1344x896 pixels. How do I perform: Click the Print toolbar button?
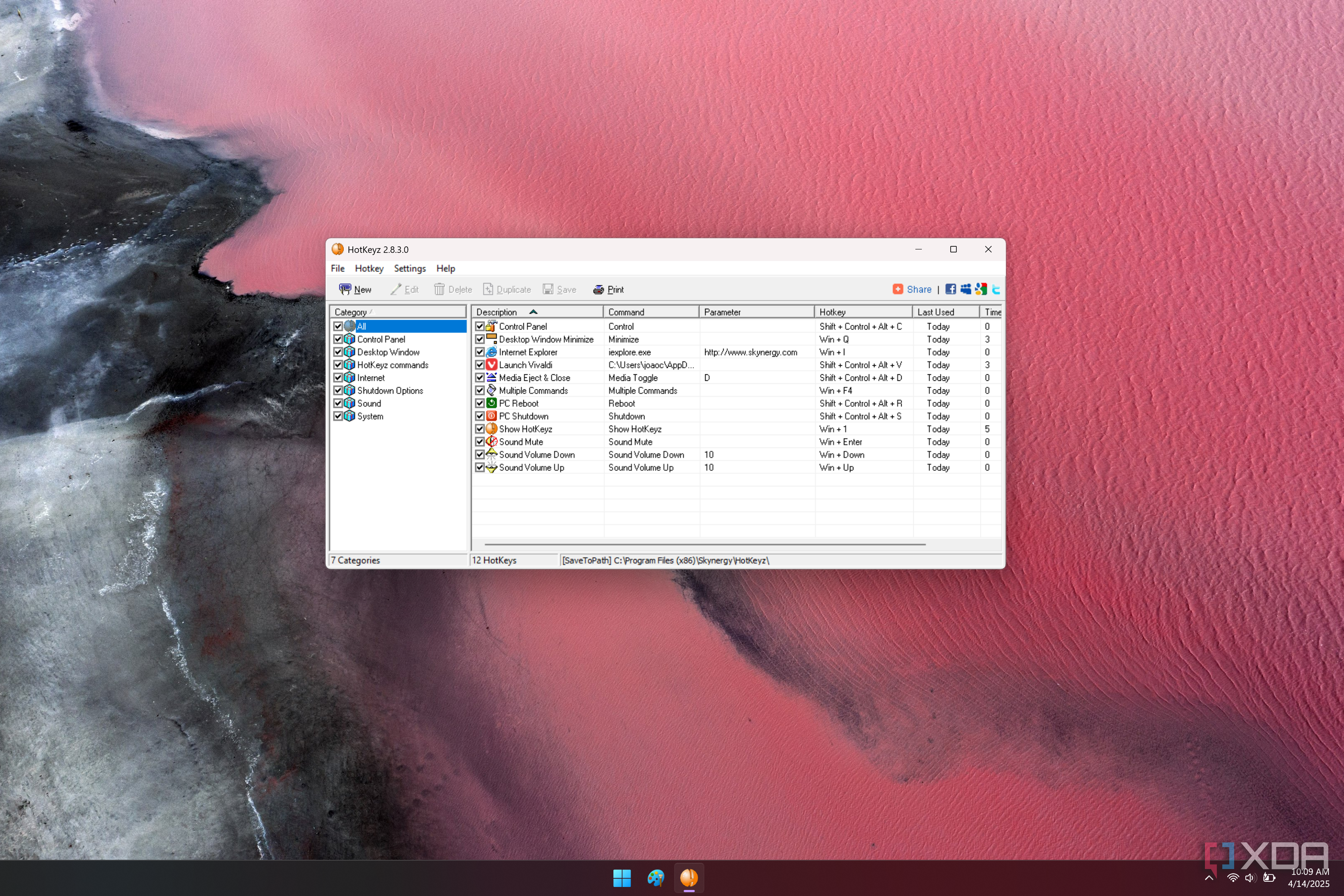[x=609, y=290]
